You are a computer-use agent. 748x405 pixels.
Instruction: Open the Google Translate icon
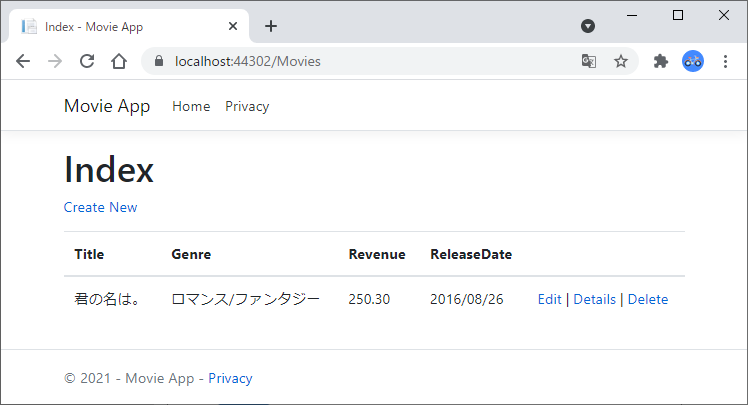(589, 61)
